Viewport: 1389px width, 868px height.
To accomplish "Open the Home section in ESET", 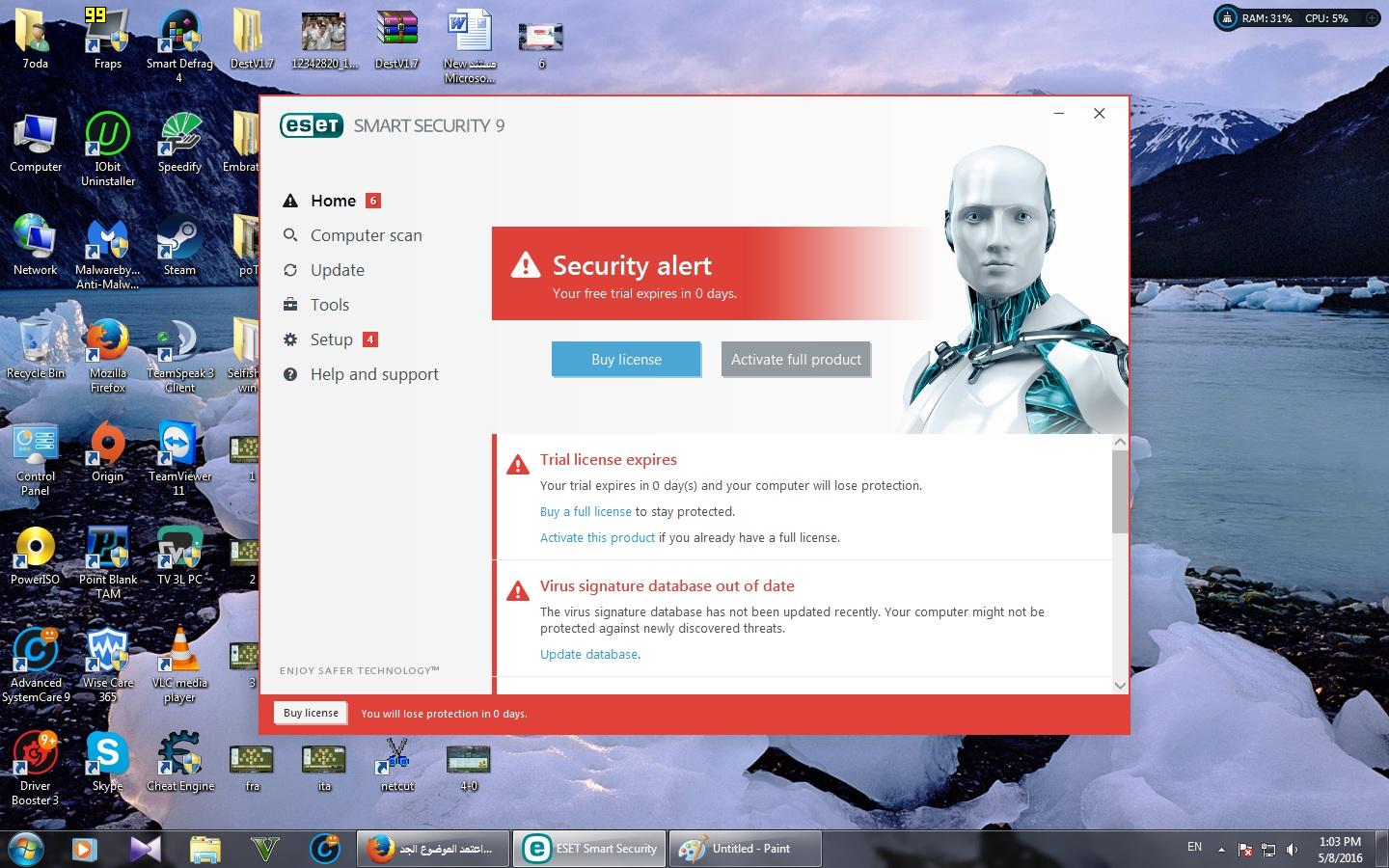I will coord(333,201).
